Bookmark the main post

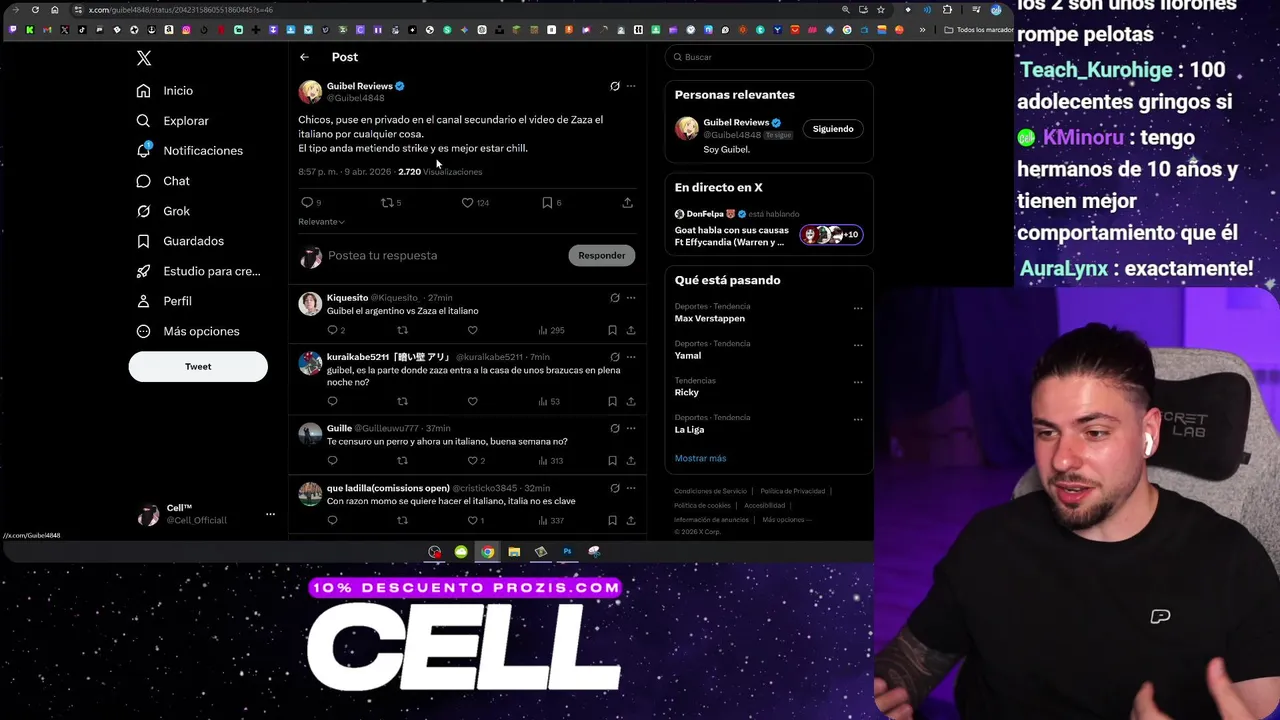click(x=547, y=203)
